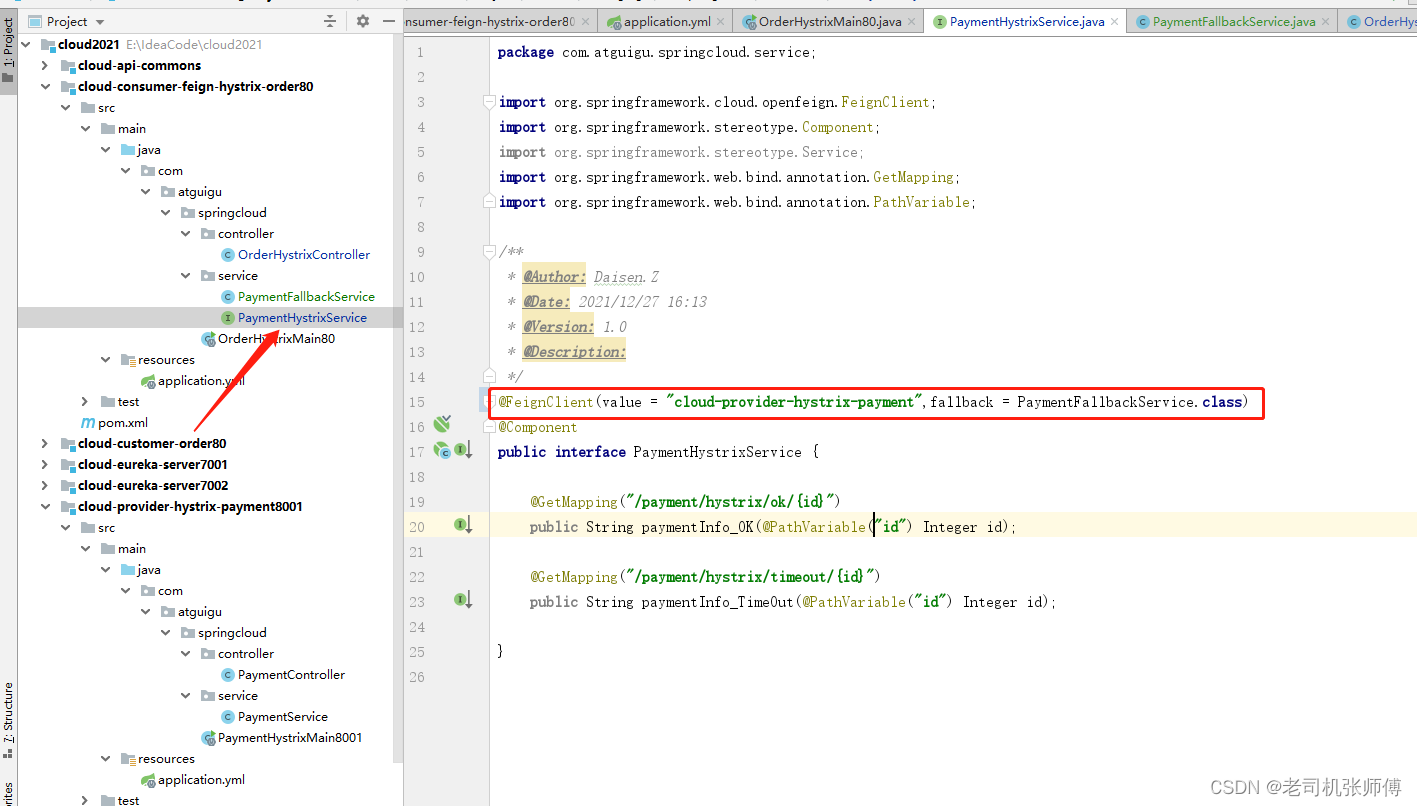Expand the cloud-eureka-server7002 module

coord(45,485)
